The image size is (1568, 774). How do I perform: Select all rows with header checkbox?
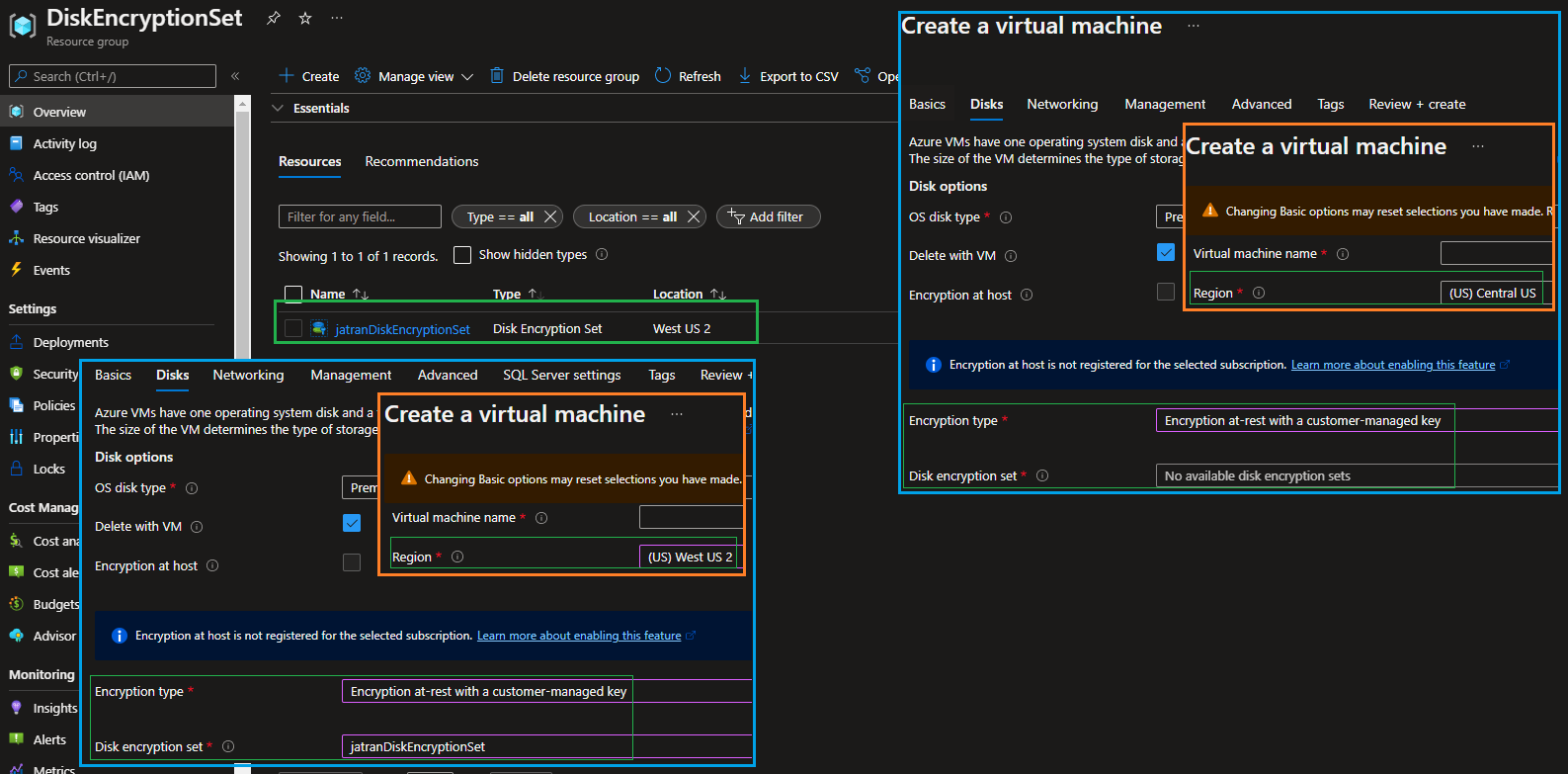click(x=292, y=294)
